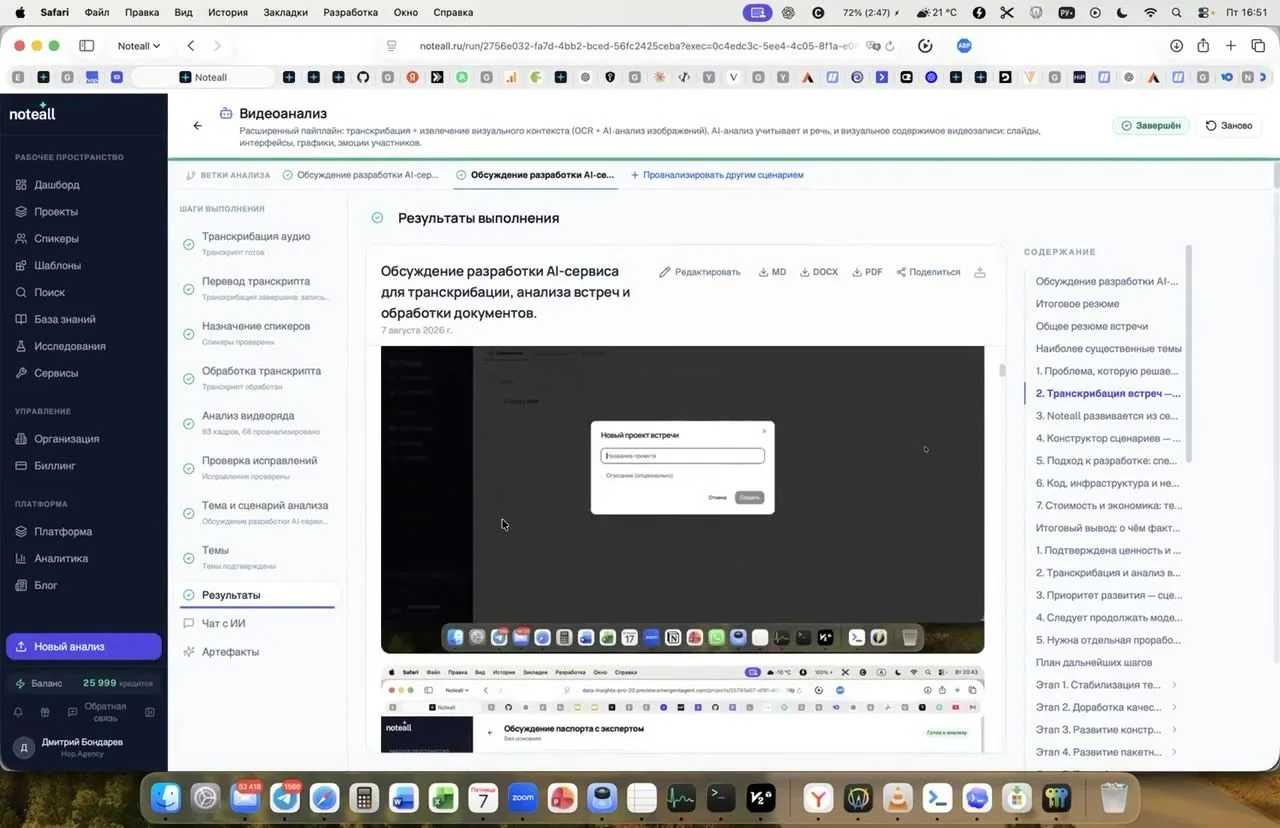Open Safari История menu
The width and height of the screenshot is (1280, 828).
pyautogui.click(x=228, y=13)
